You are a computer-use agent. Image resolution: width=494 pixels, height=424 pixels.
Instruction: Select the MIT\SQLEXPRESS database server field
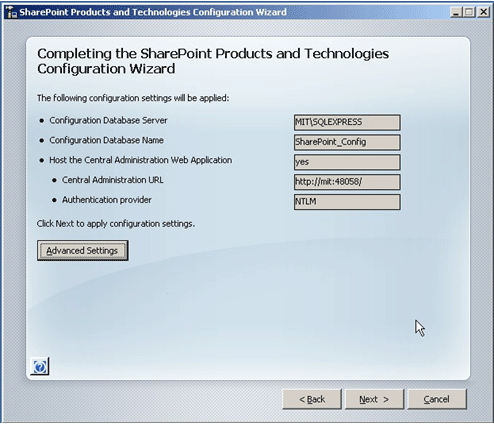[x=347, y=122]
